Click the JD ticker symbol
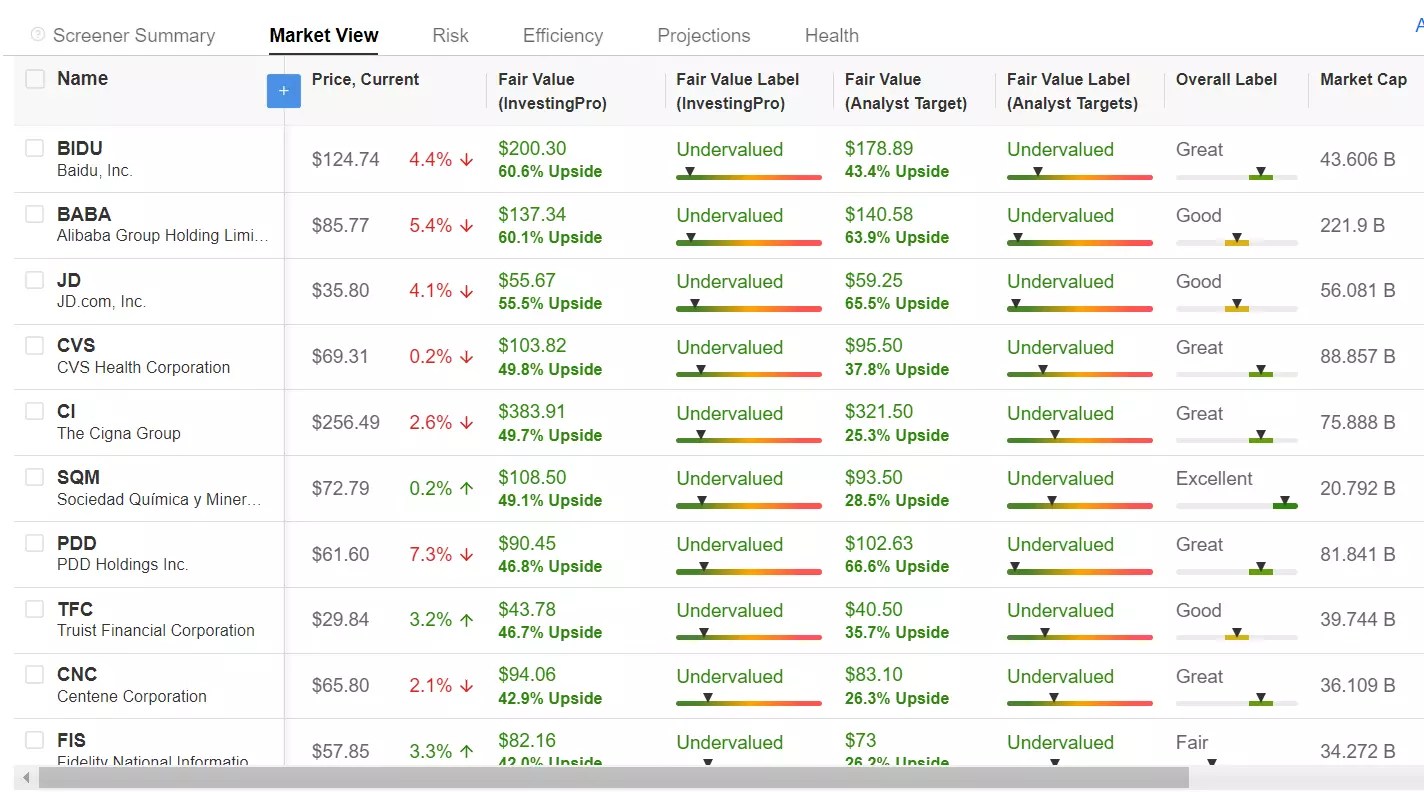Viewport: 1424px width, 792px height. coord(69,280)
